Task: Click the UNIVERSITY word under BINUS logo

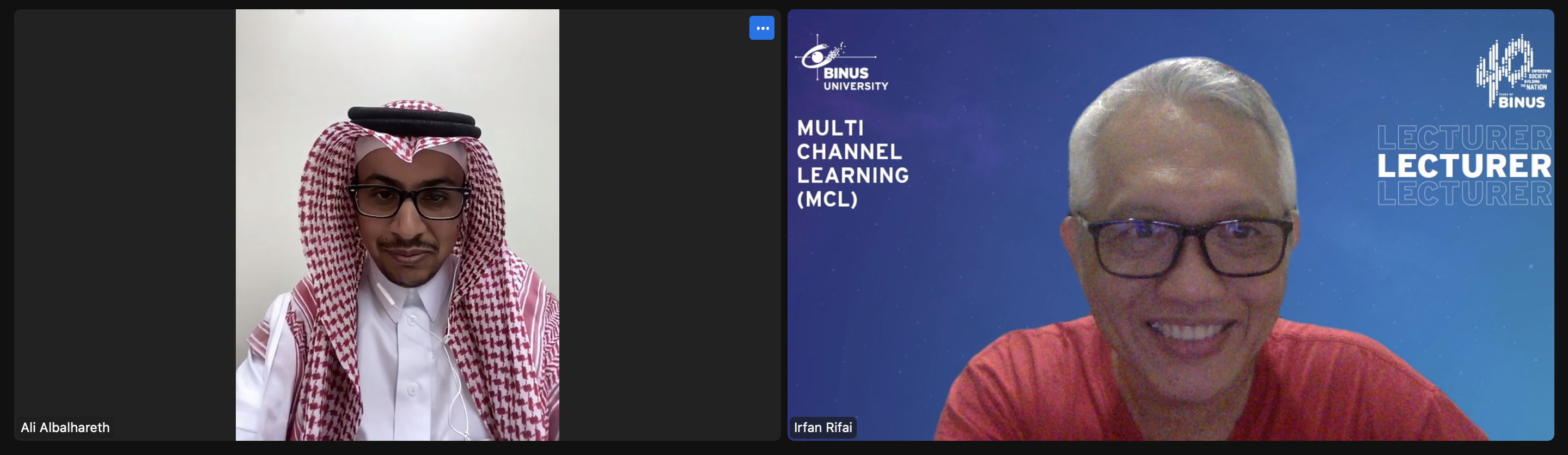Action: click(856, 87)
